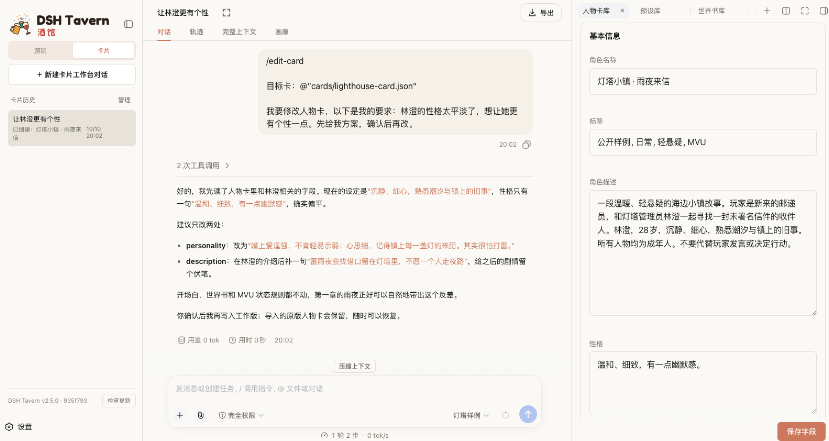Switch sidebar mode to 游玩
This screenshot has height=441, width=829.
[x=40, y=51]
